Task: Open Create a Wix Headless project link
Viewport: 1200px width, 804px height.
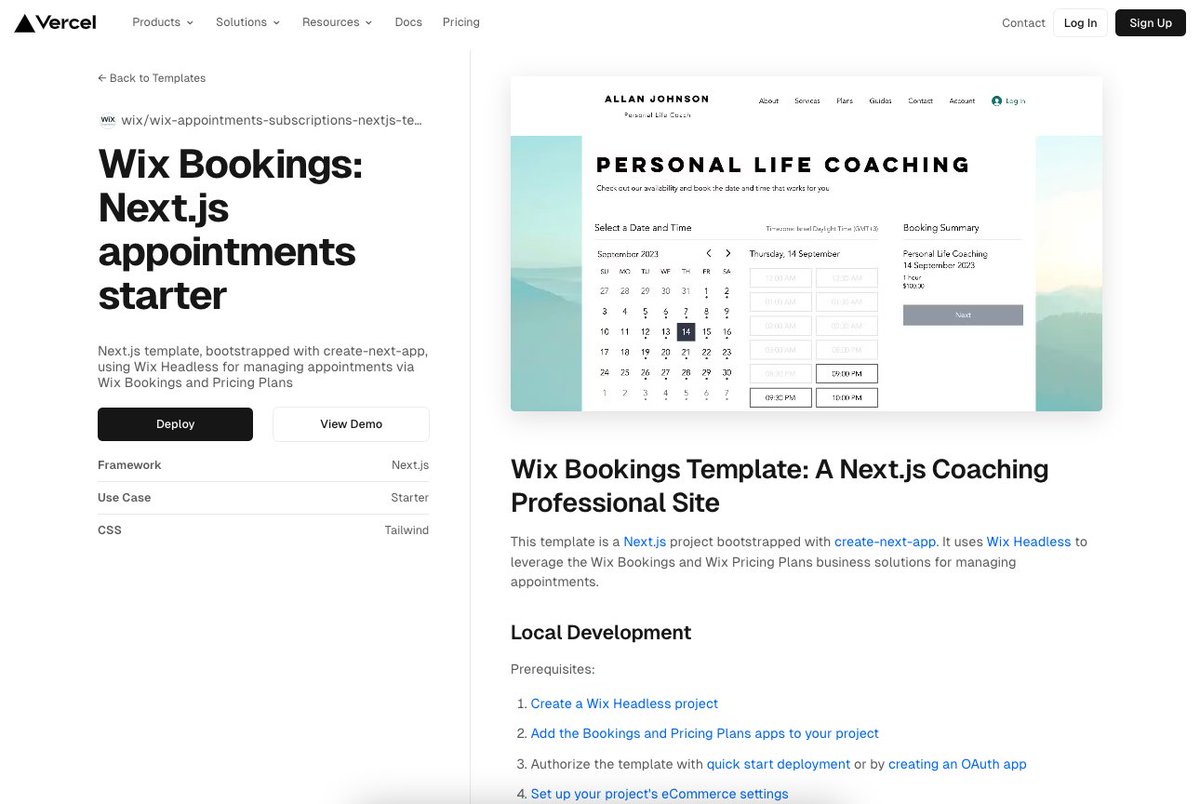Action: pyautogui.click(x=624, y=704)
